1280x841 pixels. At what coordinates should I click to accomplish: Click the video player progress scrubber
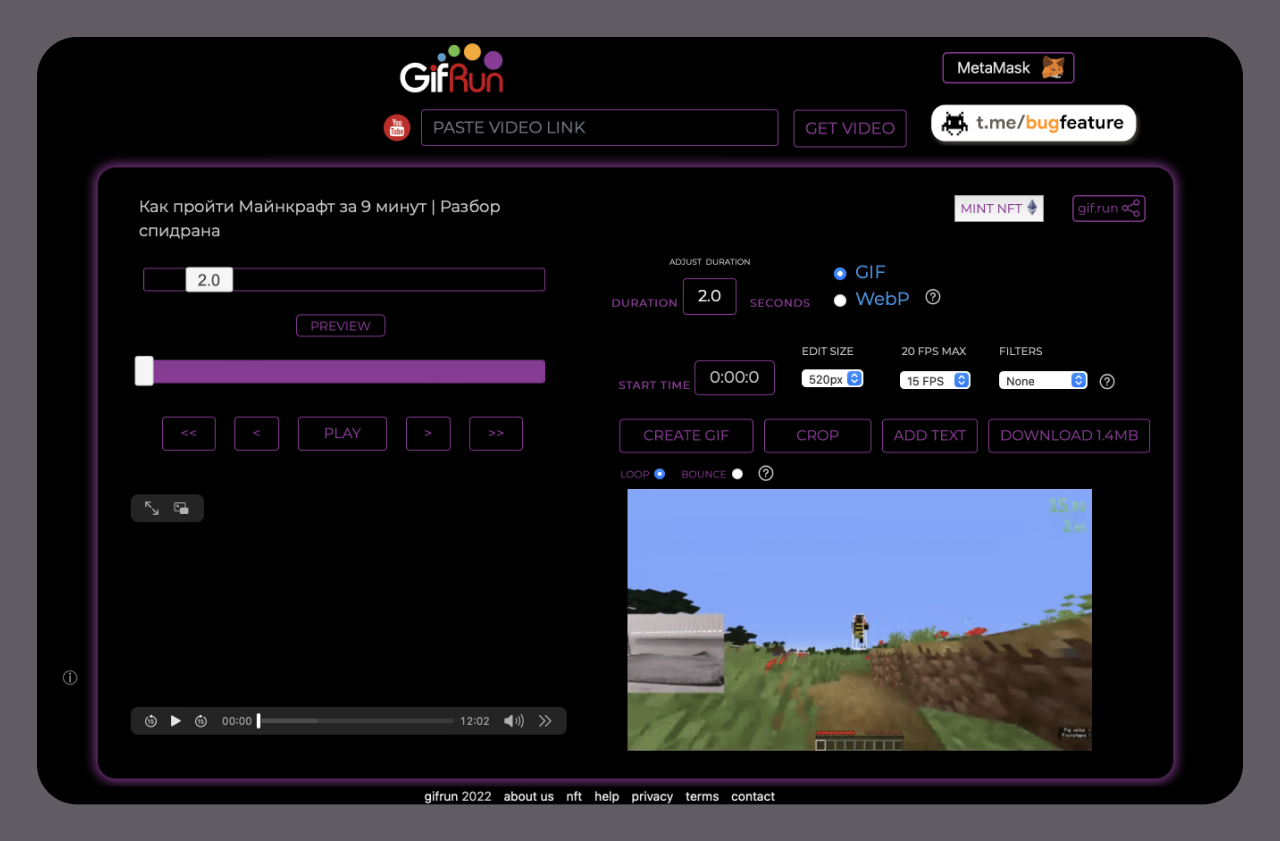click(x=258, y=721)
